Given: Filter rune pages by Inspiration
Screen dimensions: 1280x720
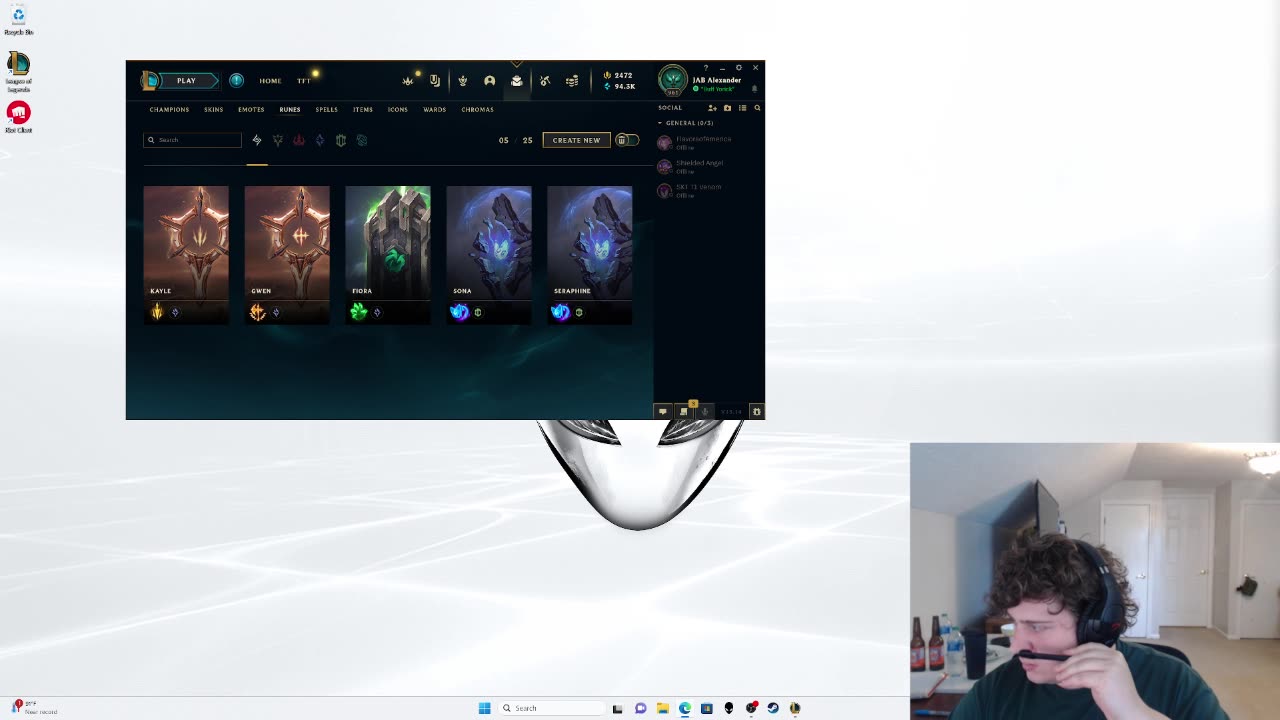Looking at the screenshot, I should 362,140.
